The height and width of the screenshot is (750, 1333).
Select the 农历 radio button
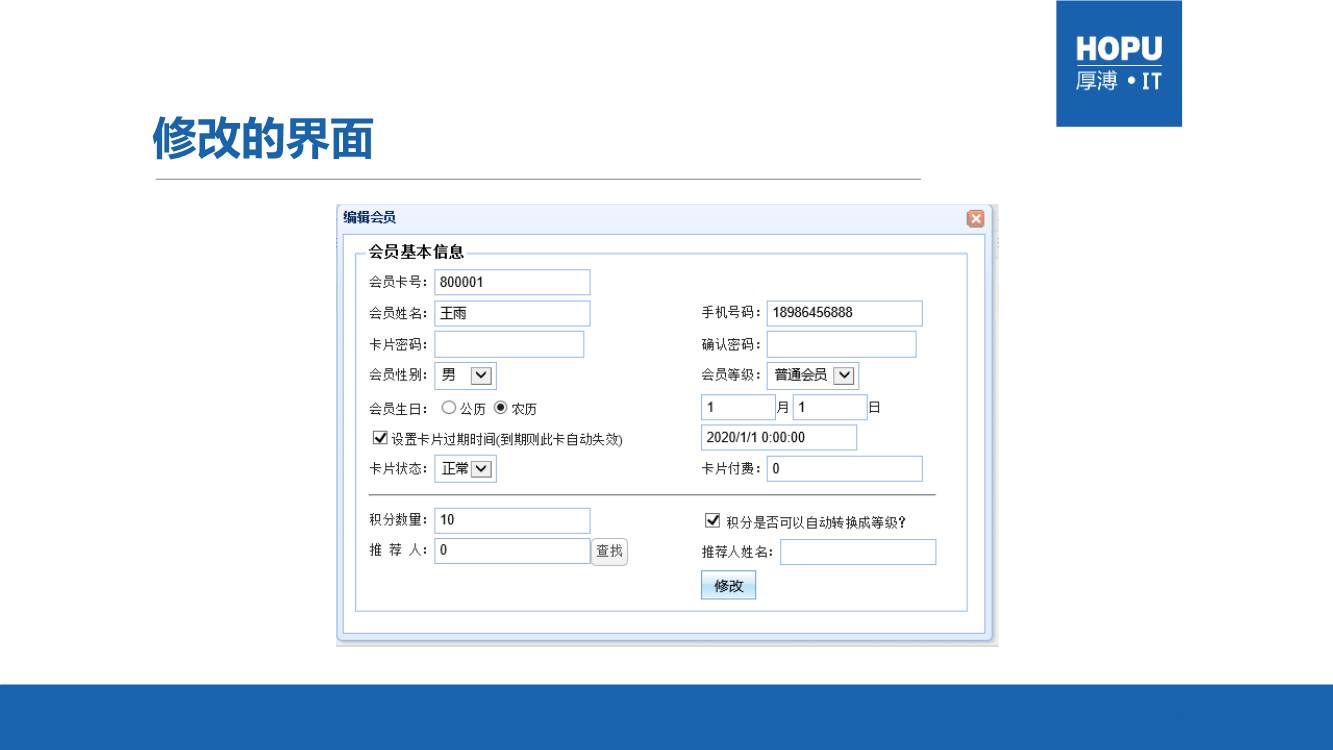pyautogui.click(x=501, y=408)
